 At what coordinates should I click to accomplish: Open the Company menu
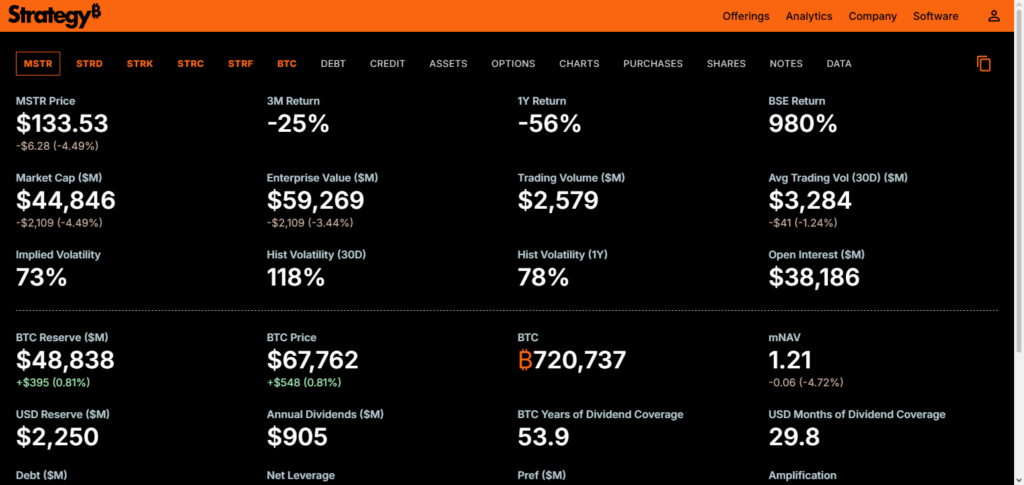point(873,16)
